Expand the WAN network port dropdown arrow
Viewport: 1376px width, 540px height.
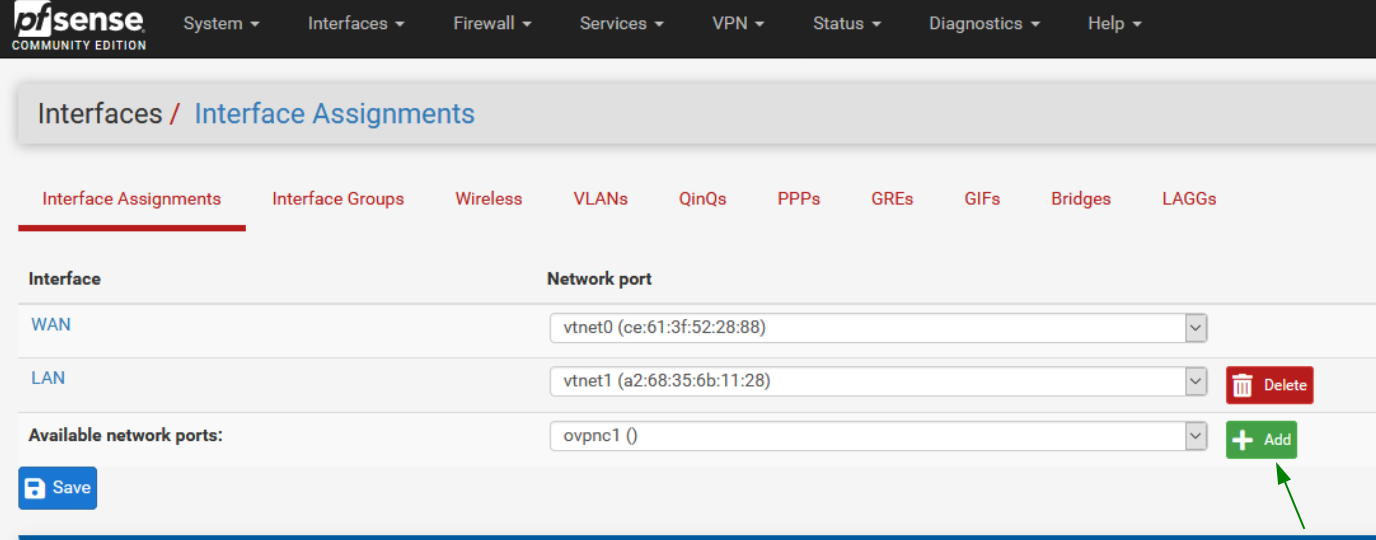tap(1196, 327)
